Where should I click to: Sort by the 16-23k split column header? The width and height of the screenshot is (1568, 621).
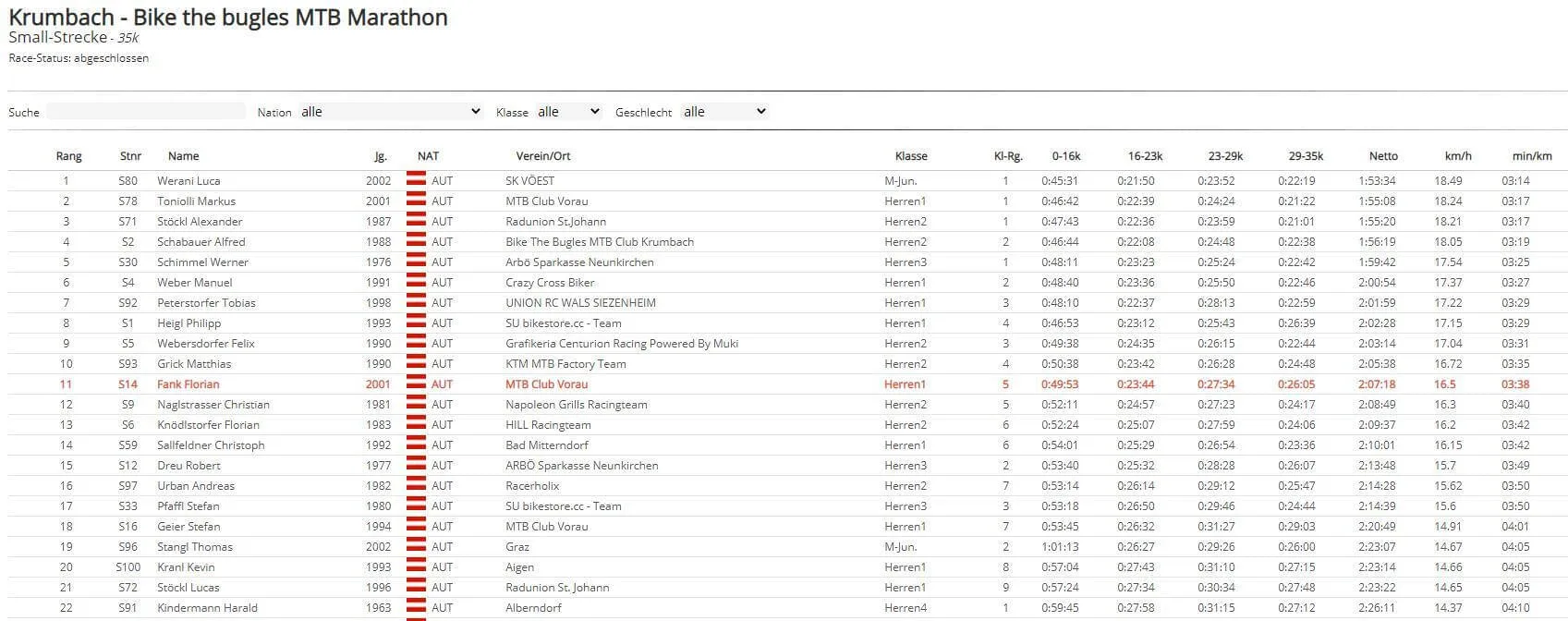pos(1145,156)
